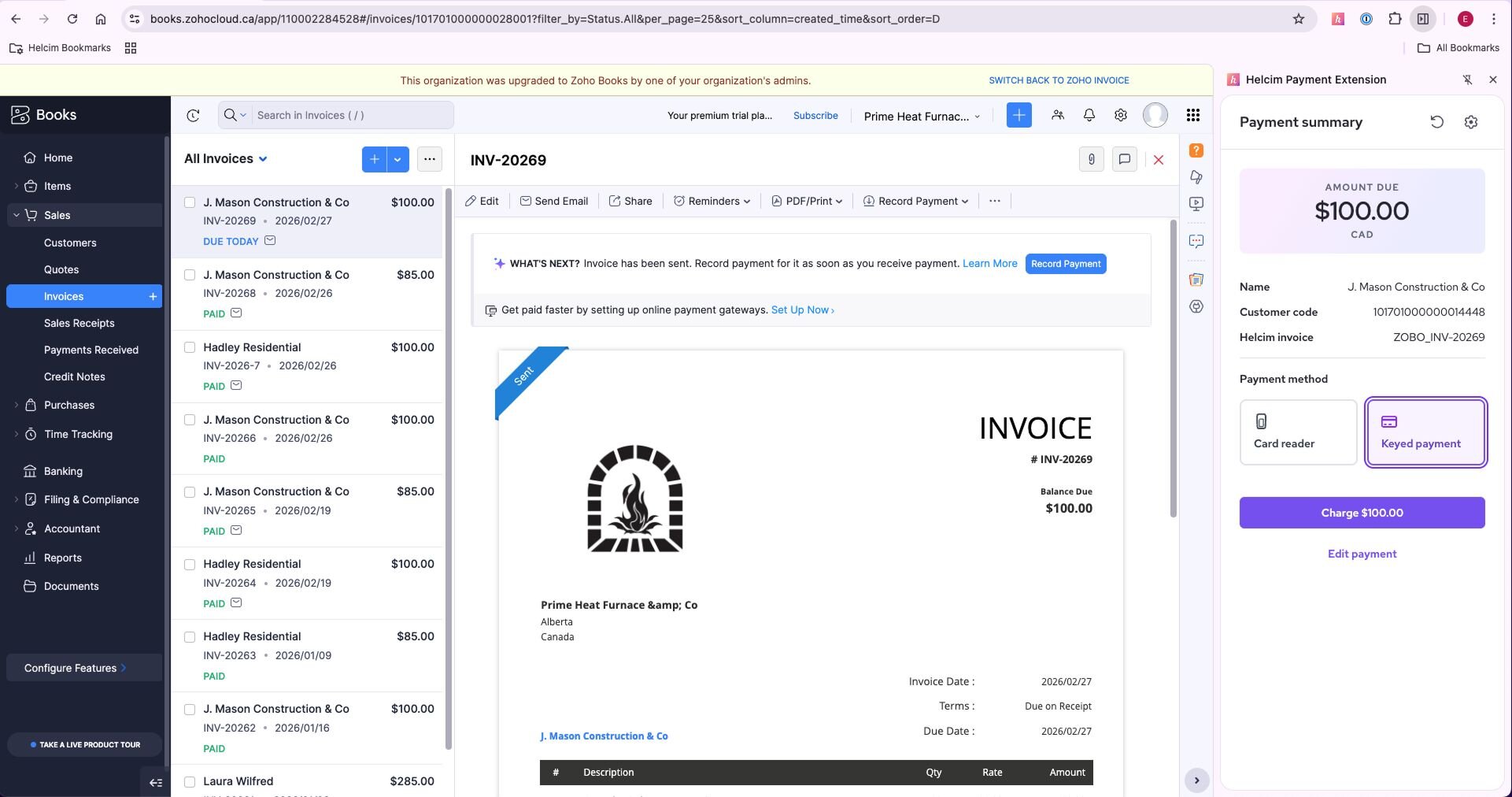
Task: Open the comments and history icon
Action: tap(1124, 159)
